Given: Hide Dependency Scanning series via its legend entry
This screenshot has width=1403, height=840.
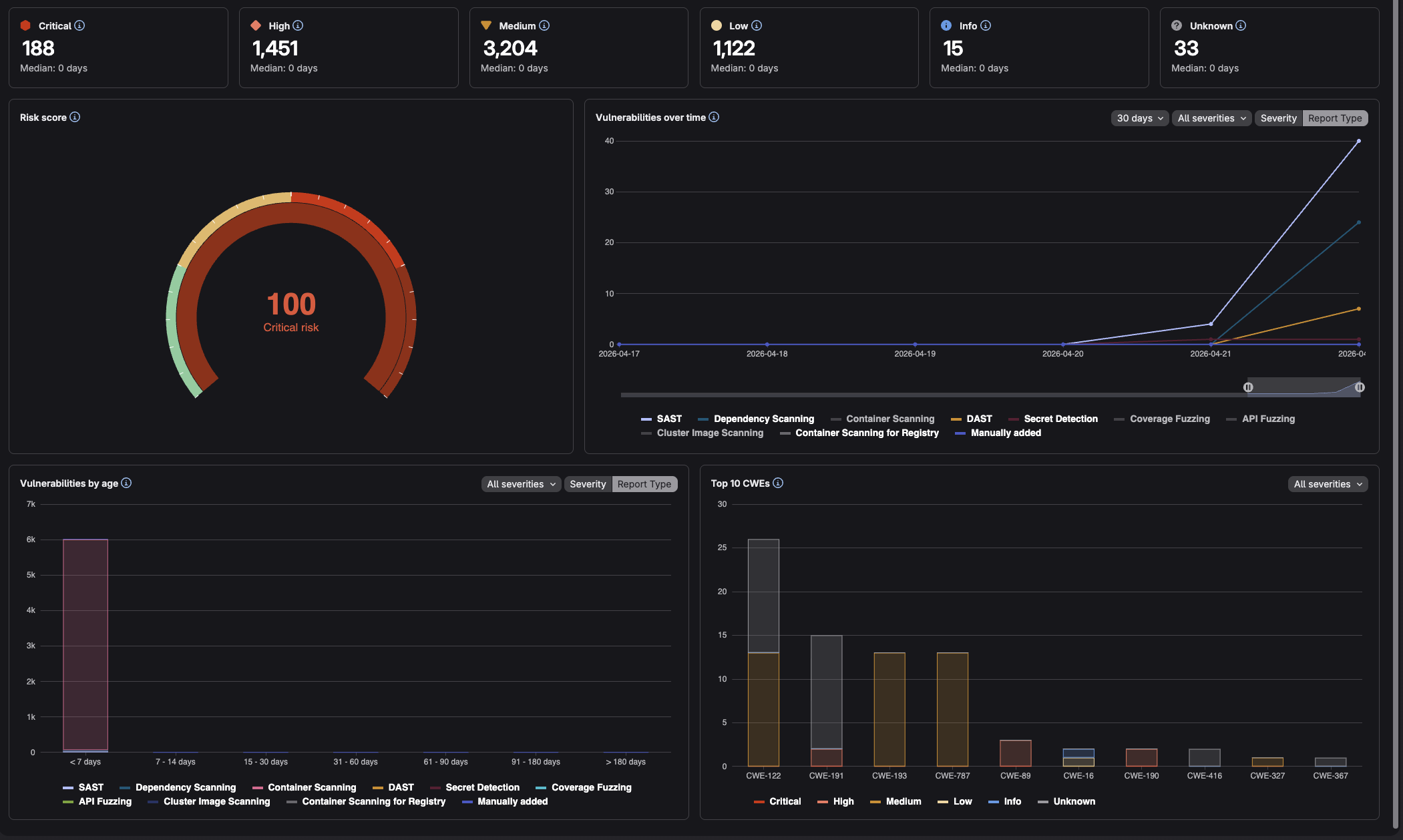Looking at the screenshot, I should click(x=763, y=419).
